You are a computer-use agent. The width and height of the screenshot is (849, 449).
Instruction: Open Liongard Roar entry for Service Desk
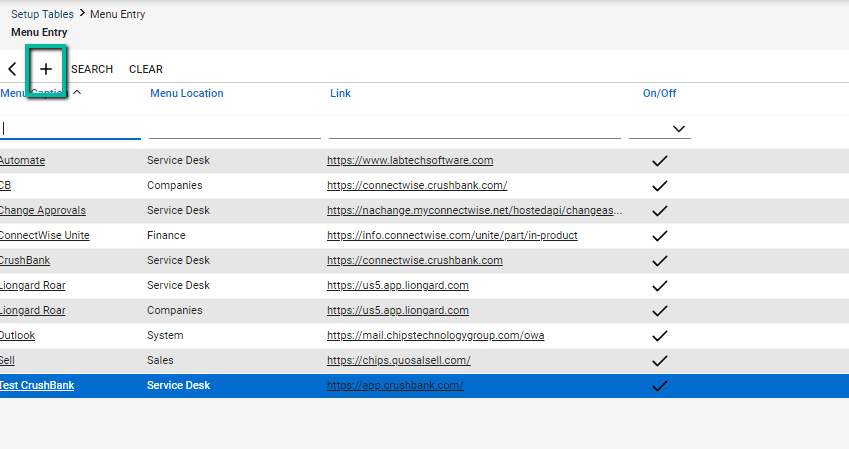click(x=32, y=285)
